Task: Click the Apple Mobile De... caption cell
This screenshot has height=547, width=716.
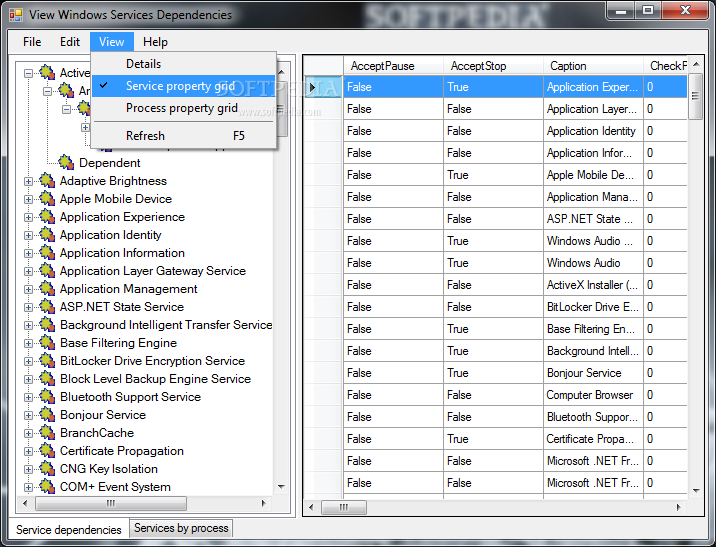Action: (x=593, y=175)
